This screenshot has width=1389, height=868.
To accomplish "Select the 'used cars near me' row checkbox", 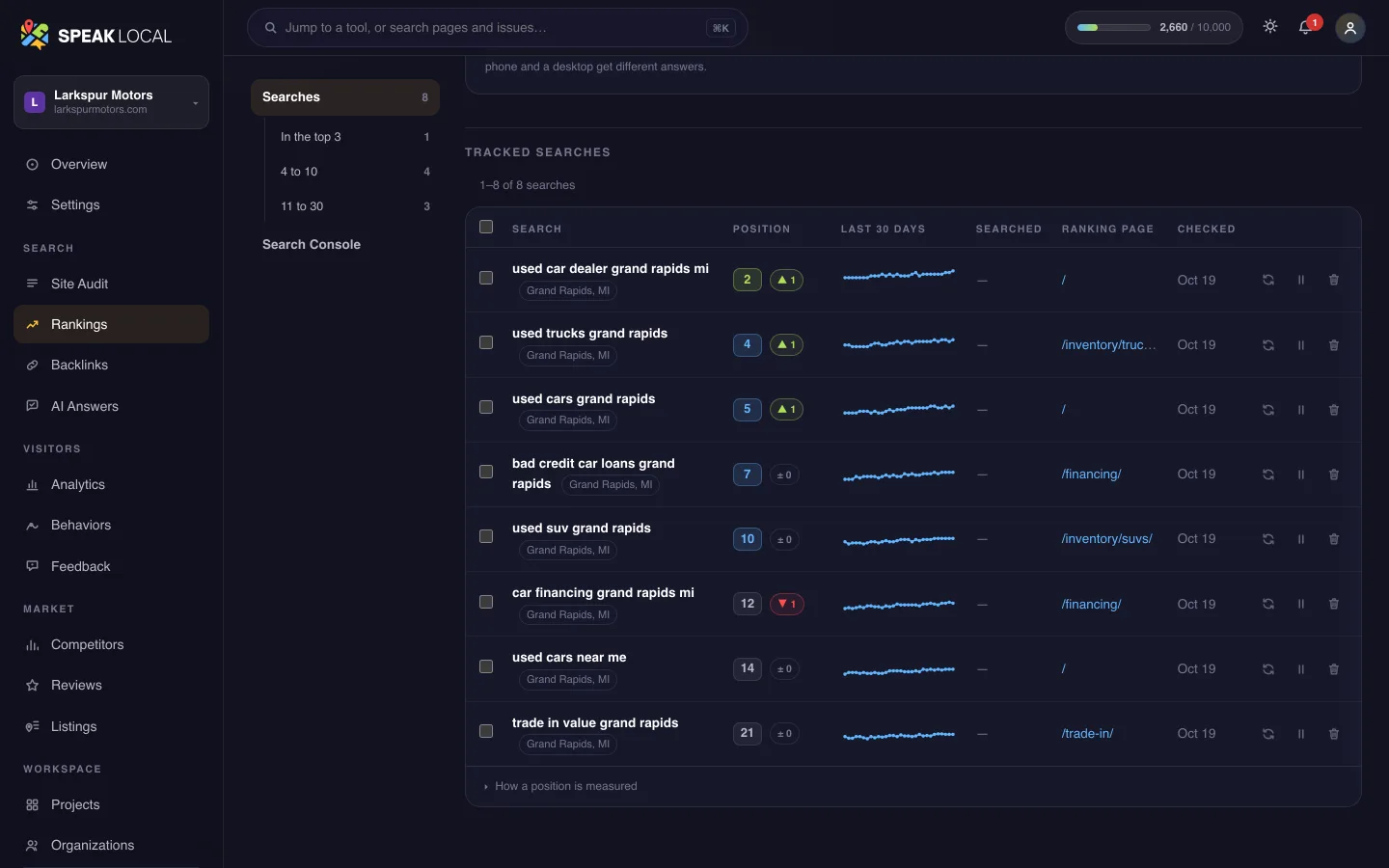I will [x=486, y=666].
